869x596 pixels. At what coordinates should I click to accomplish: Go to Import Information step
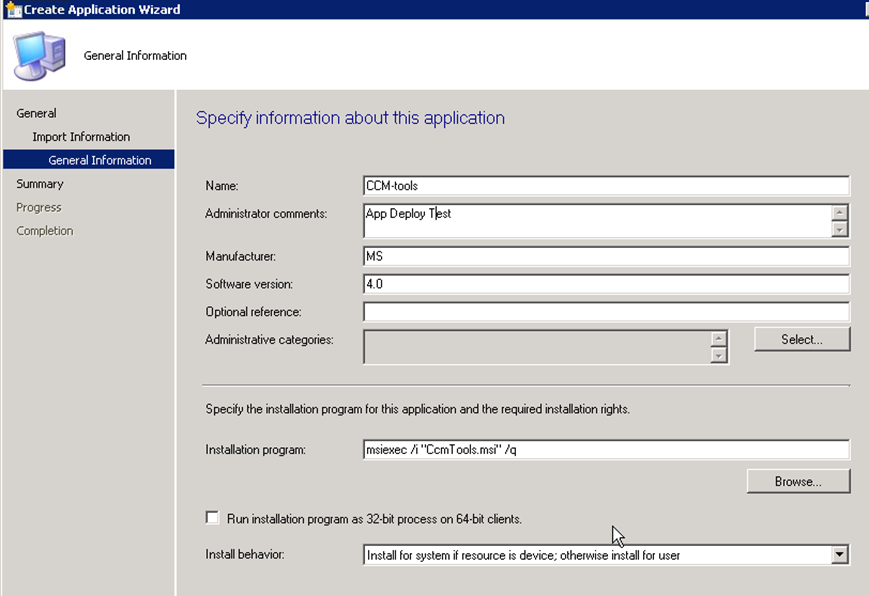pos(81,136)
